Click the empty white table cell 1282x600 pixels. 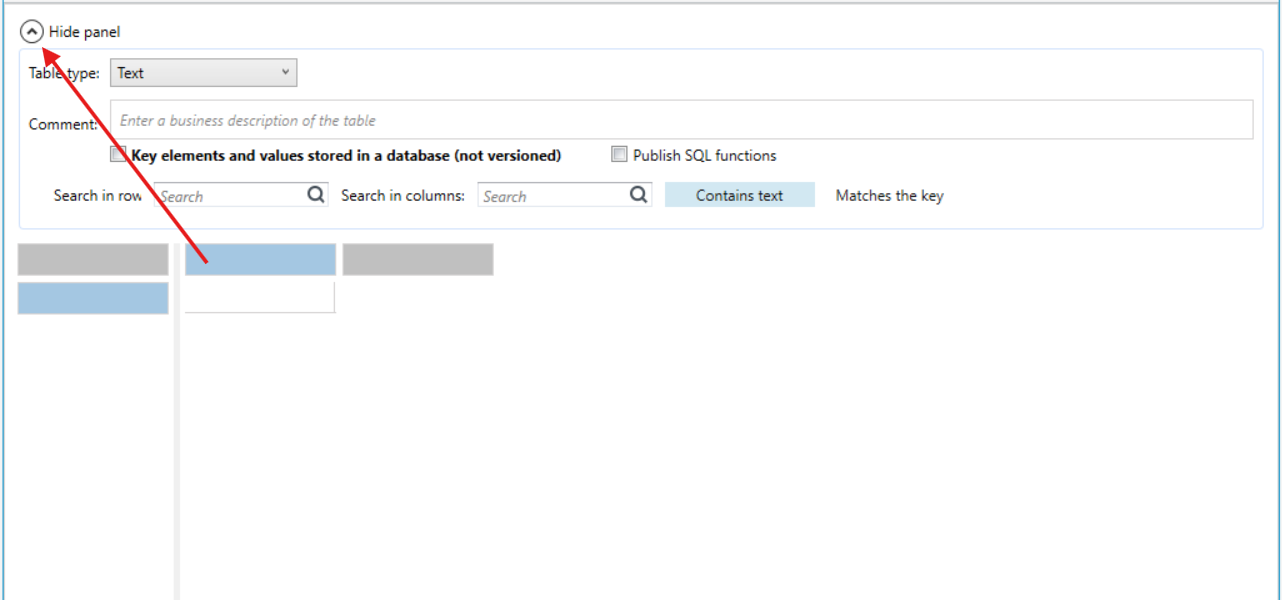(260, 298)
